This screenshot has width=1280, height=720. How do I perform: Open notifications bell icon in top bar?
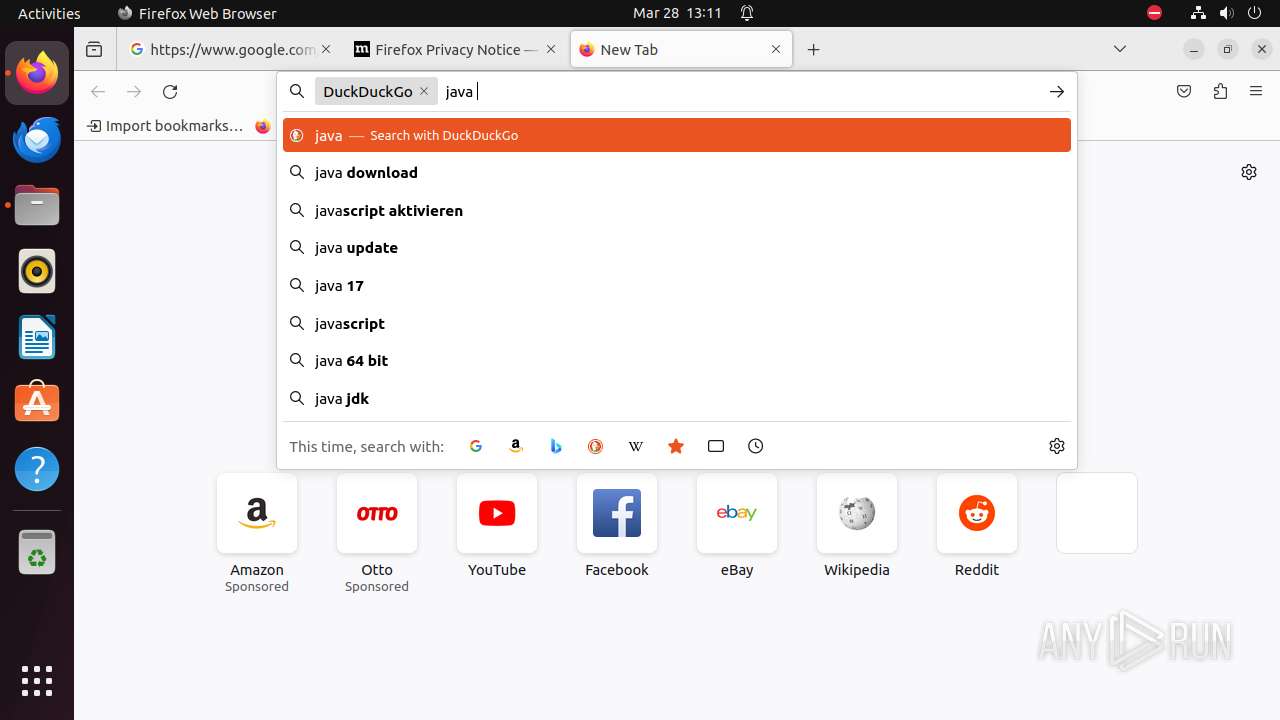click(x=747, y=13)
